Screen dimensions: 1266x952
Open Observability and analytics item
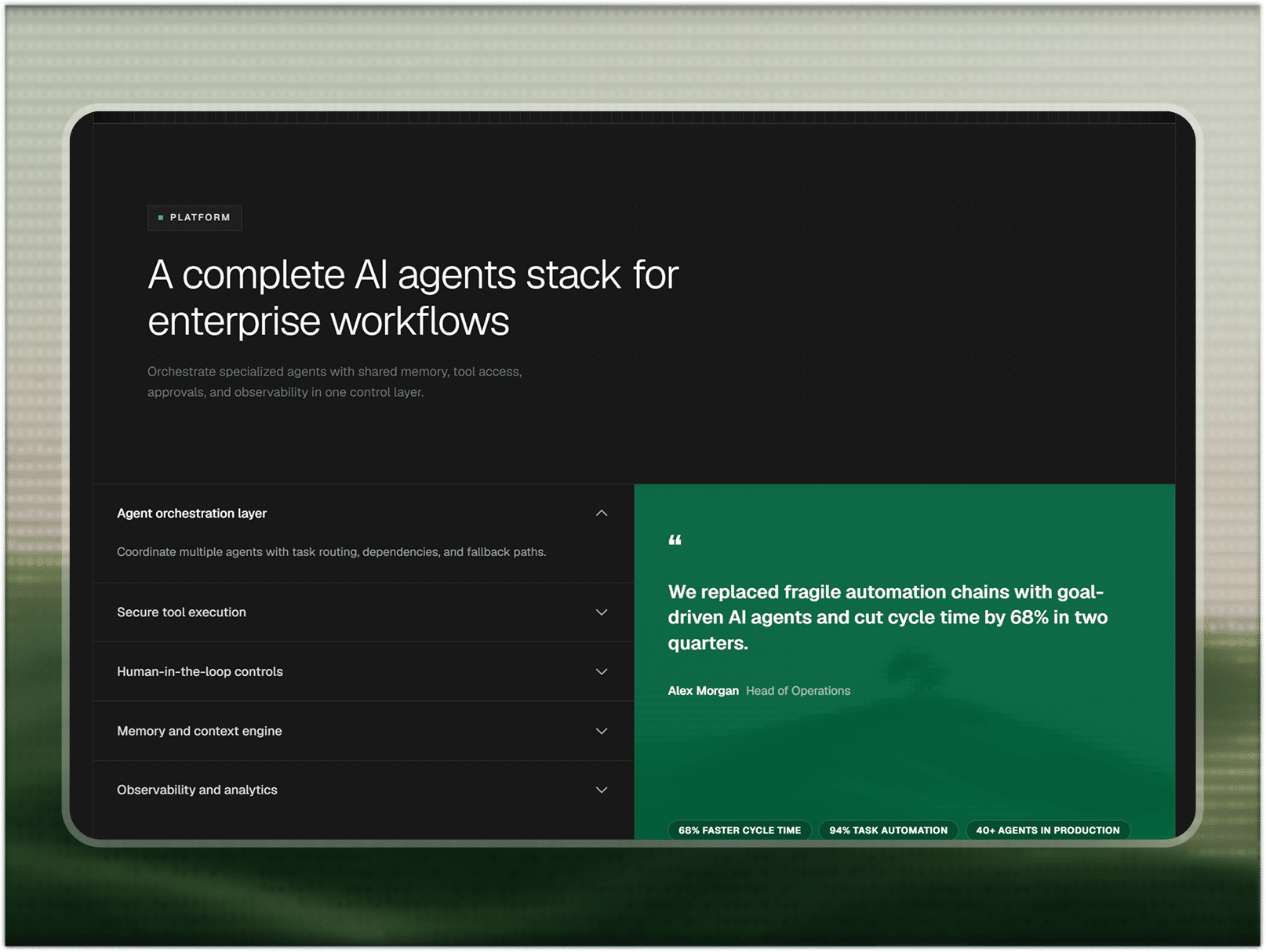tap(363, 790)
